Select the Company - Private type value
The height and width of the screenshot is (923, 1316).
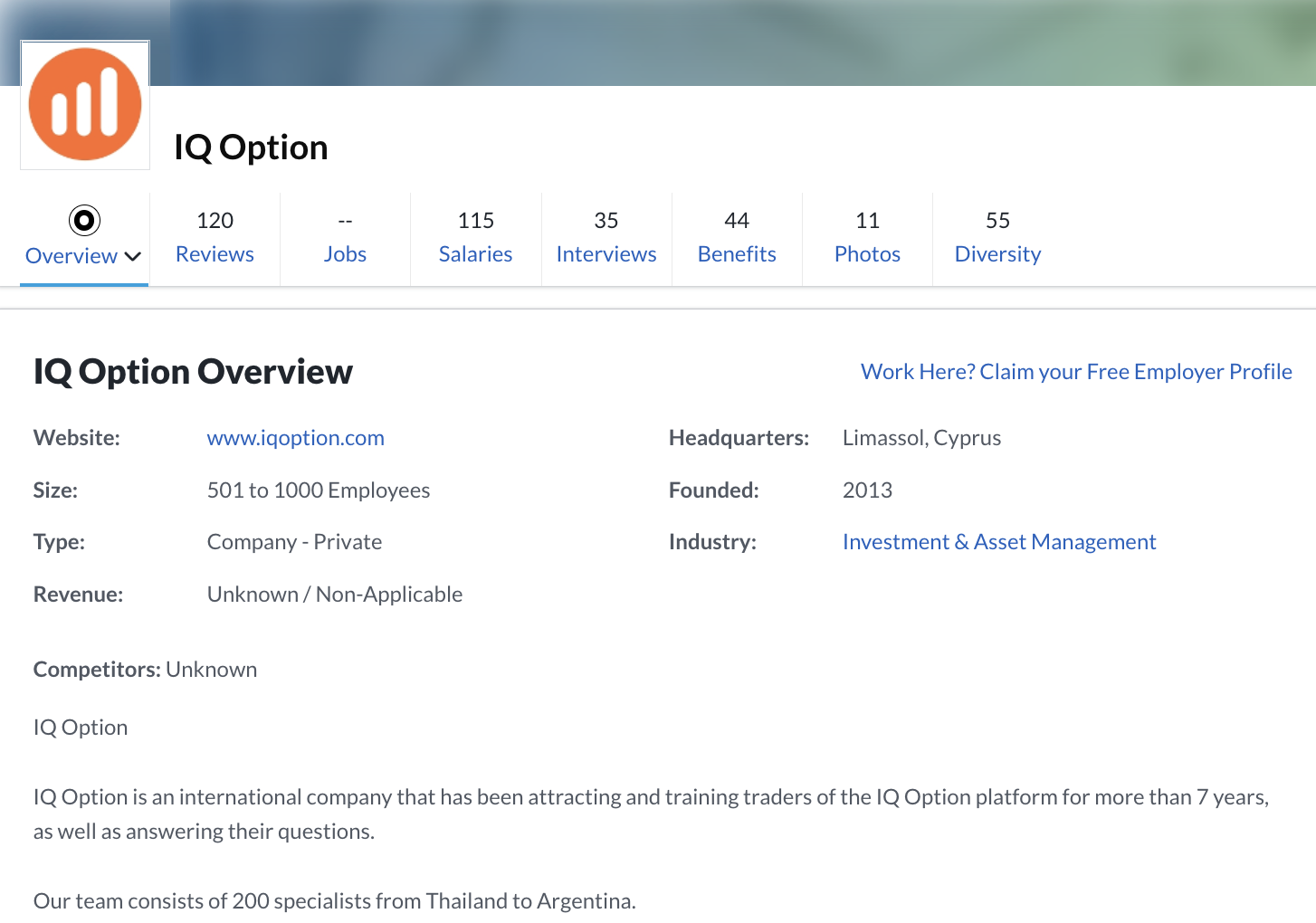tap(294, 542)
